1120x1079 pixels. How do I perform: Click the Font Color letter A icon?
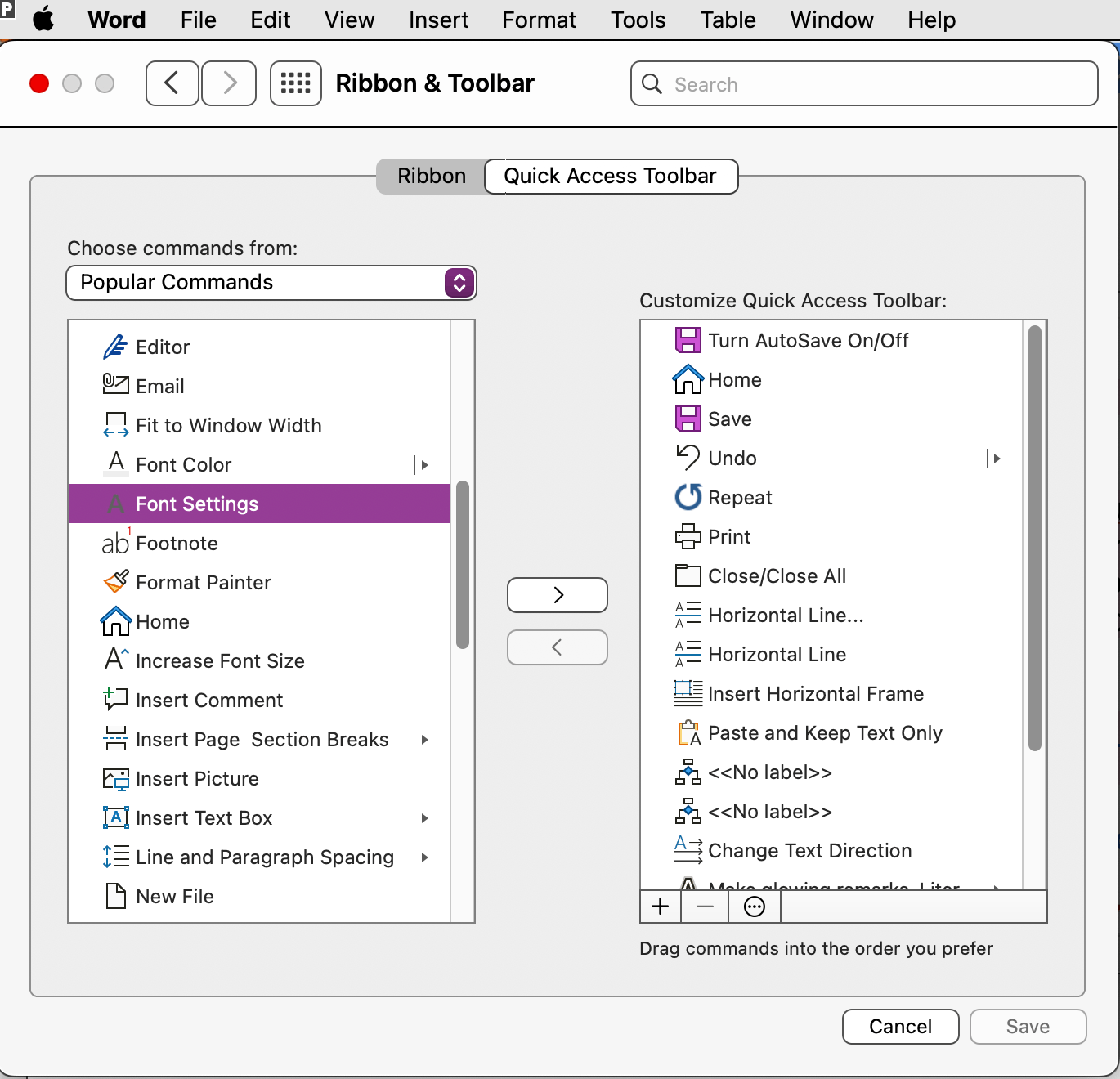click(x=116, y=463)
